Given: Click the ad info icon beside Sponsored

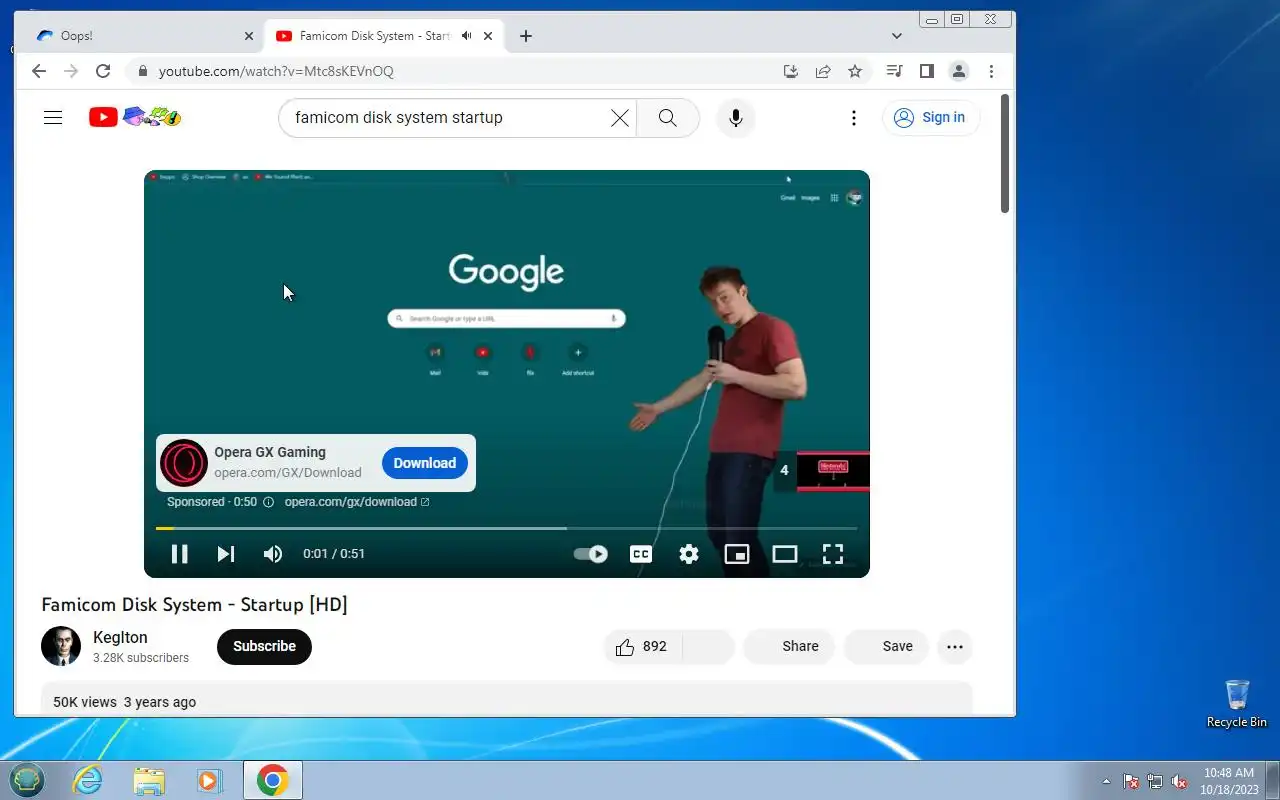Looking at the screenshot, I should coord(268,502).
